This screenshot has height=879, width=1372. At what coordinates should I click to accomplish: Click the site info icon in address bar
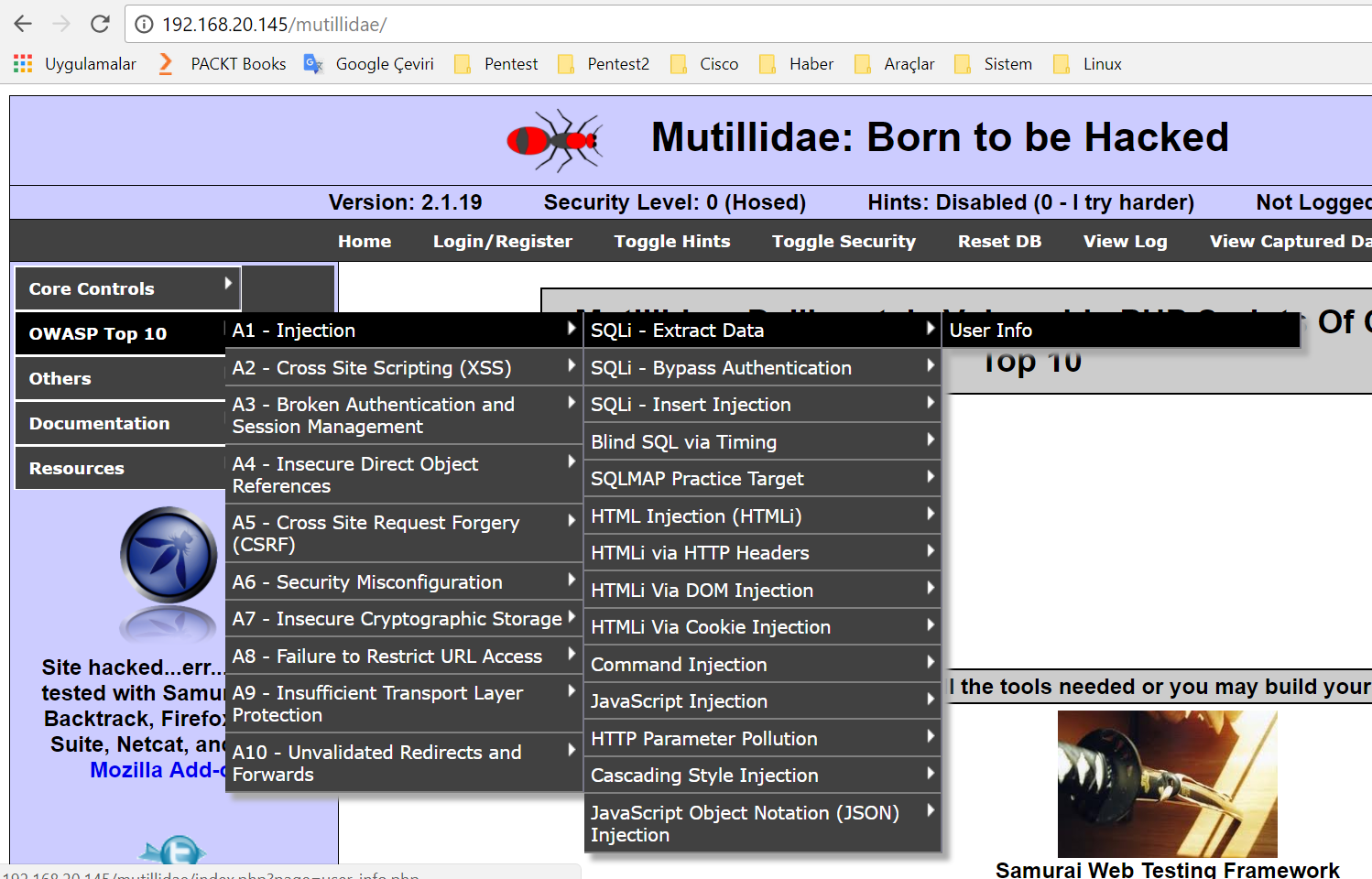[x=144, y=25]
